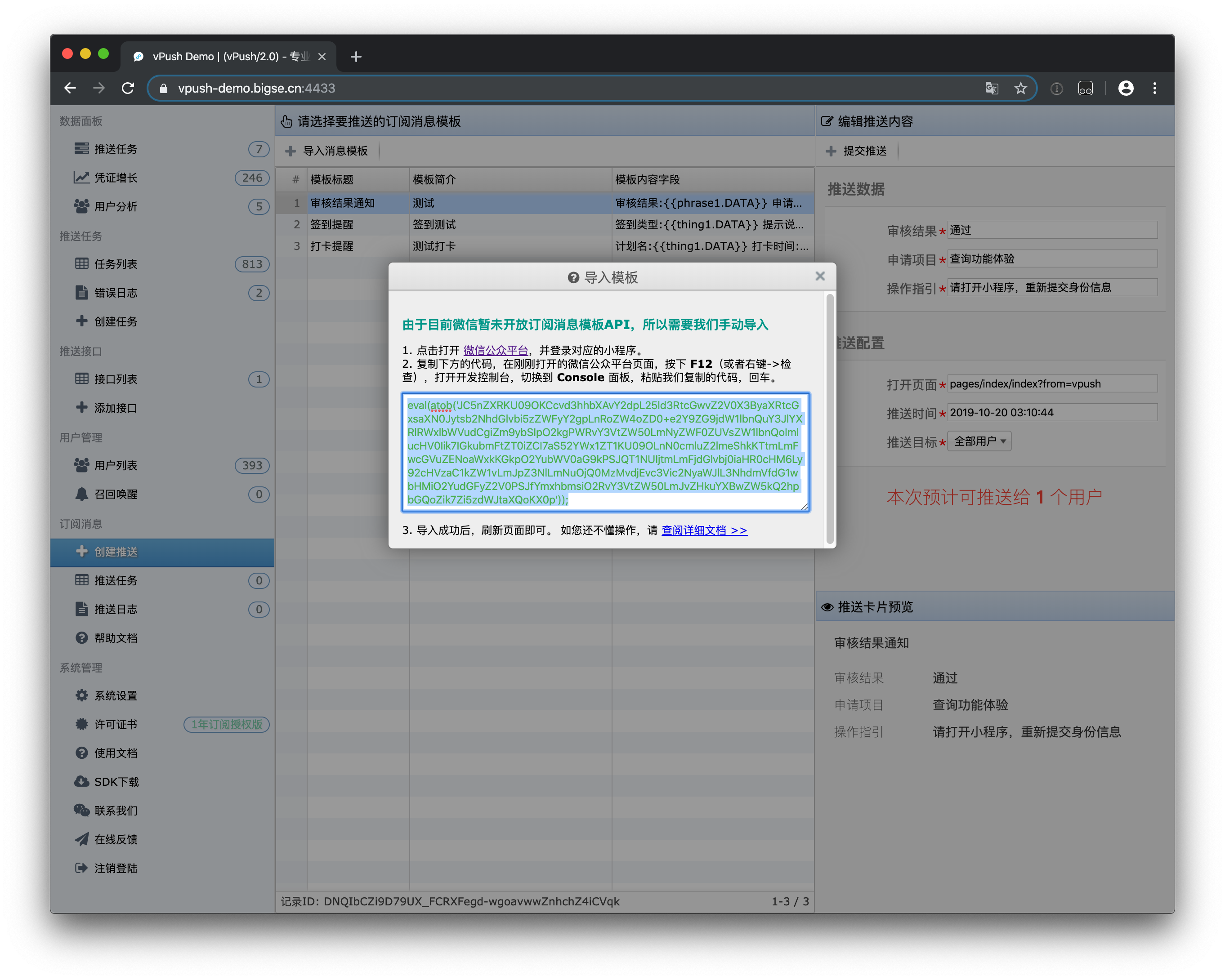Click 提交推送 toolbar button
Image resolution: width=1225 pixels, height=980 pixels.
coord(857,151)
